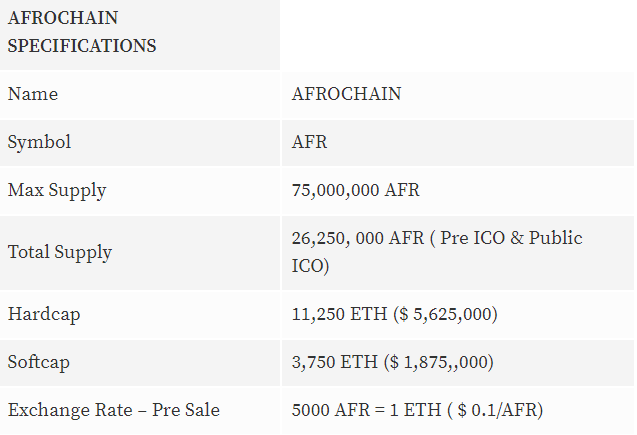637x435 pixels.
Task: Select the Symbol label cell
Action: (x=140, y=143)
